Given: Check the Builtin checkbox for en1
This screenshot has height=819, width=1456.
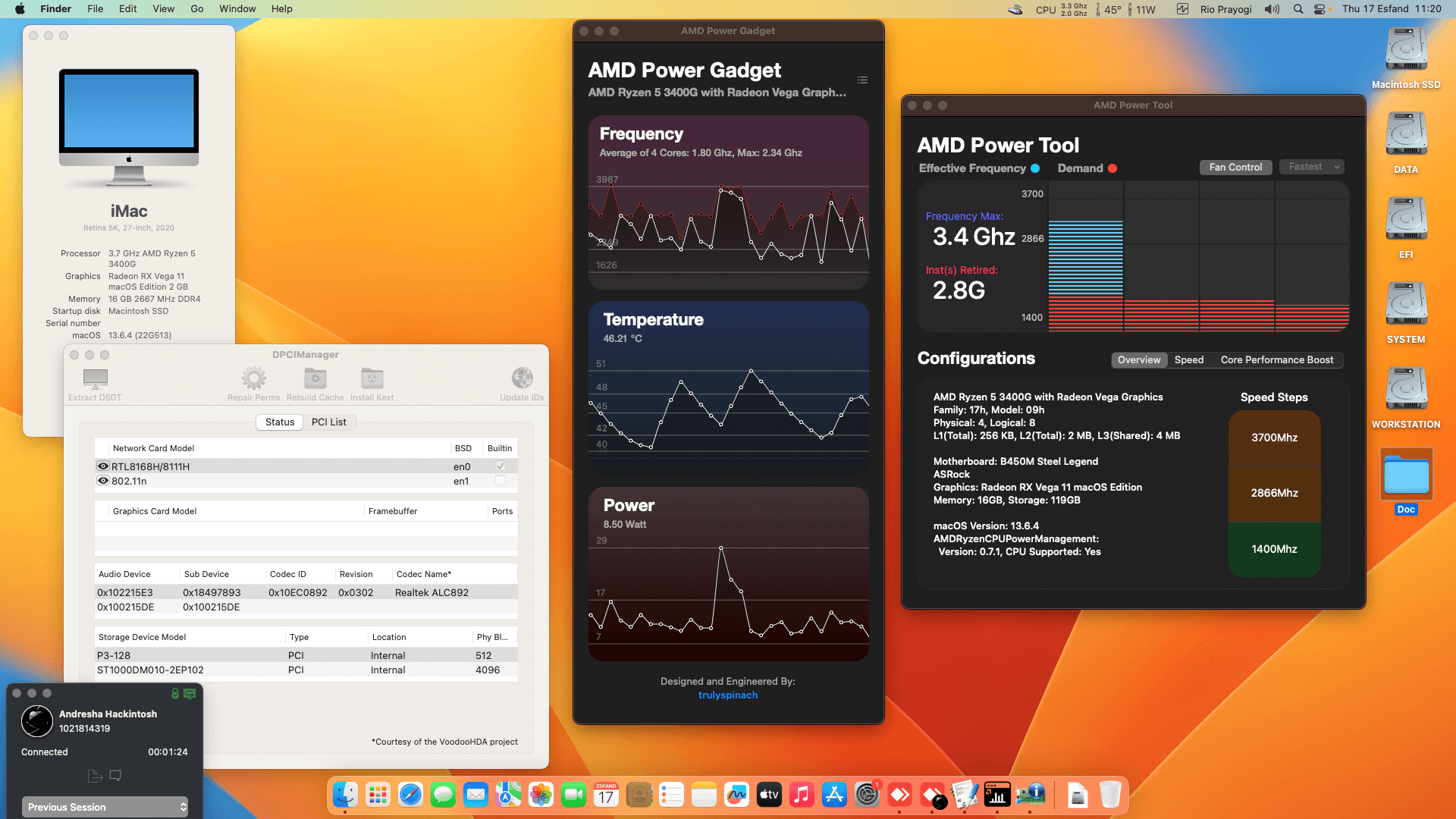Looking at the screenshot, I should 500,480.
